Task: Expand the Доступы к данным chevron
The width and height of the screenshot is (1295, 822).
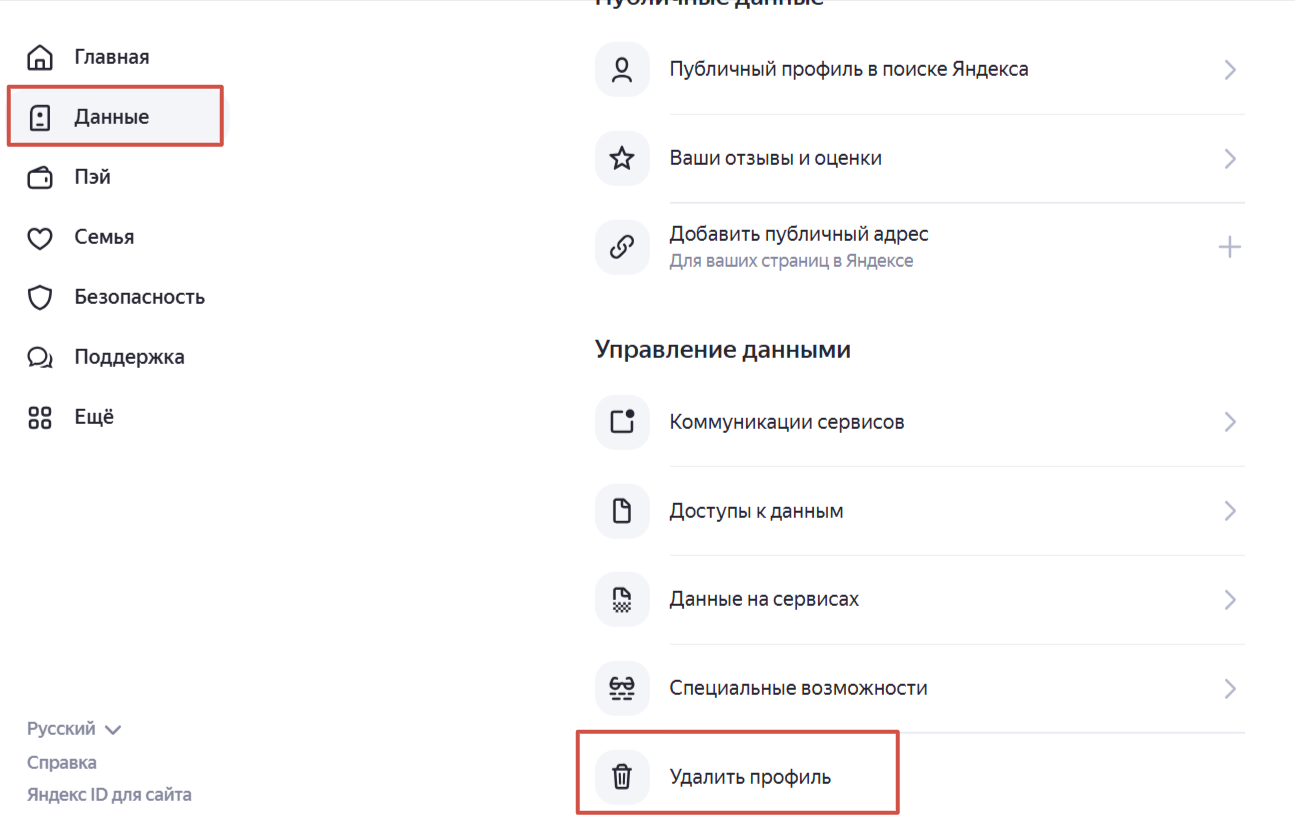Action: click(x=1230, y=511)
